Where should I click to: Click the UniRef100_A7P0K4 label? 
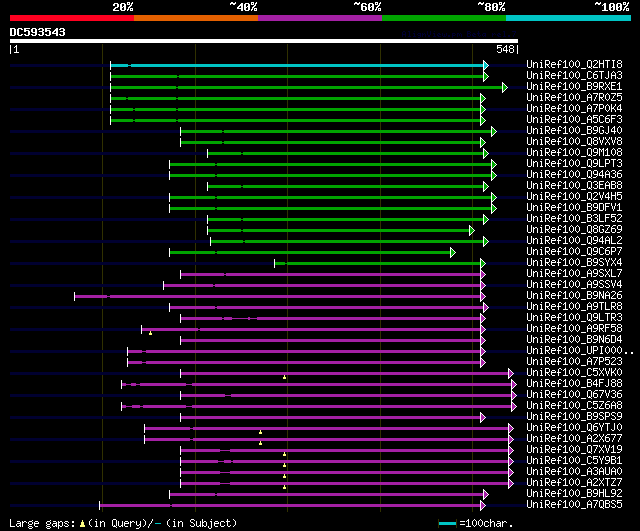click(574, 109)
